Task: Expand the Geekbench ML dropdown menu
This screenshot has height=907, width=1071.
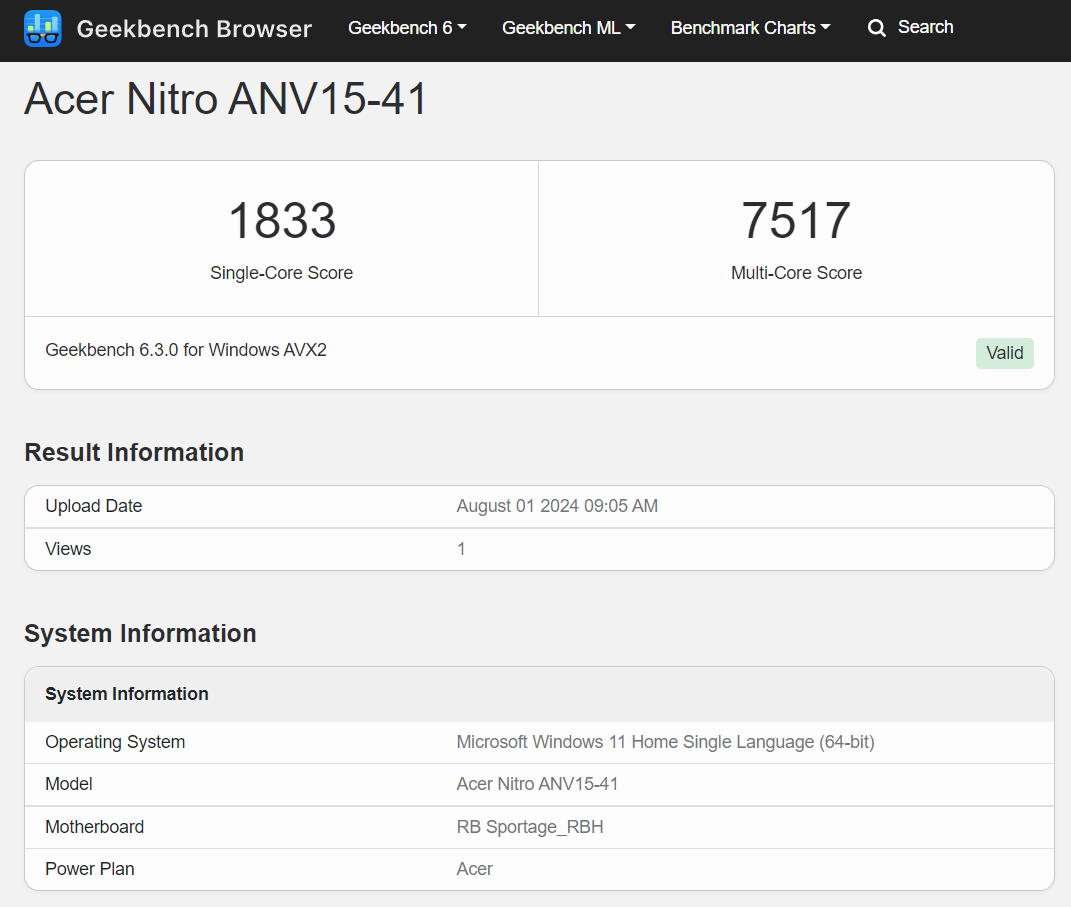Action: 568,28
